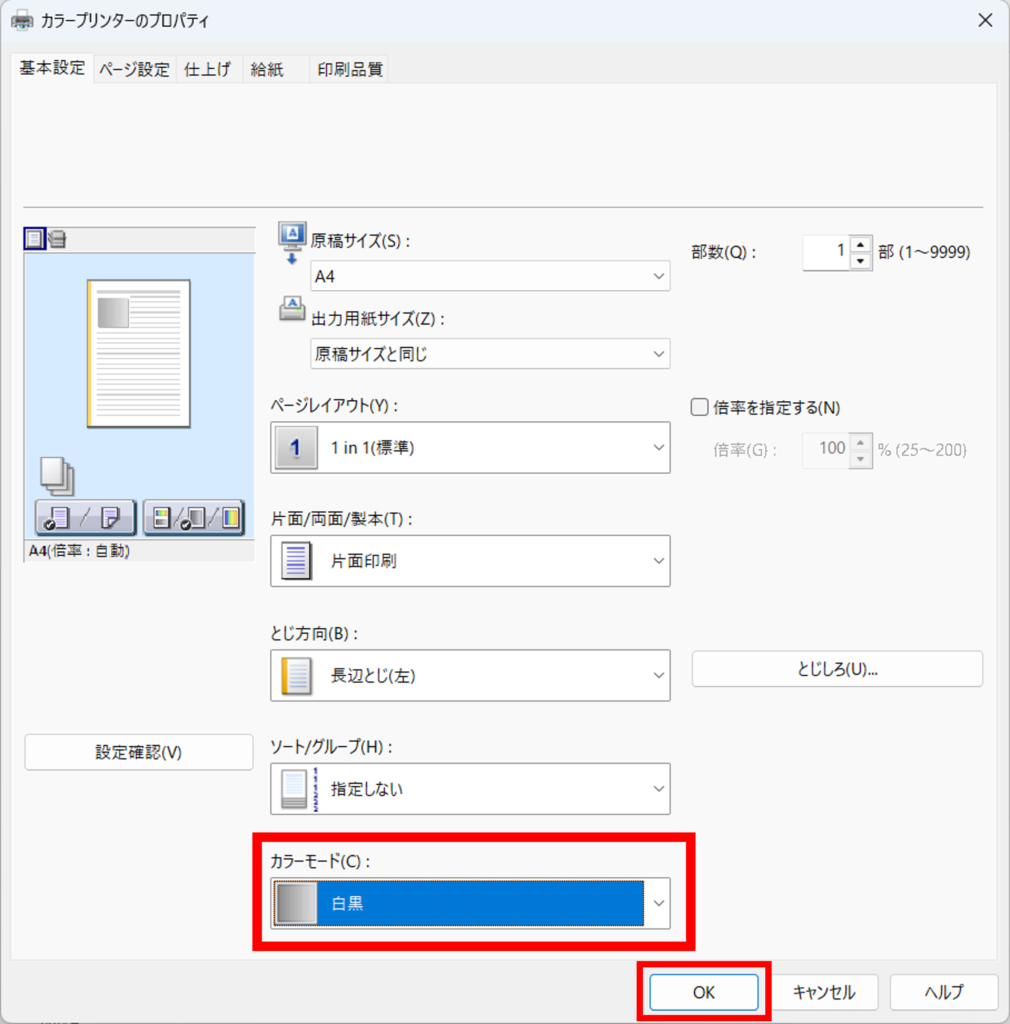Image resolution: width=1010 pixels, height=1024 pixels.
Task: Open the 原稿サイズ dropdown showing A4
Action: (x=490, y=276)
